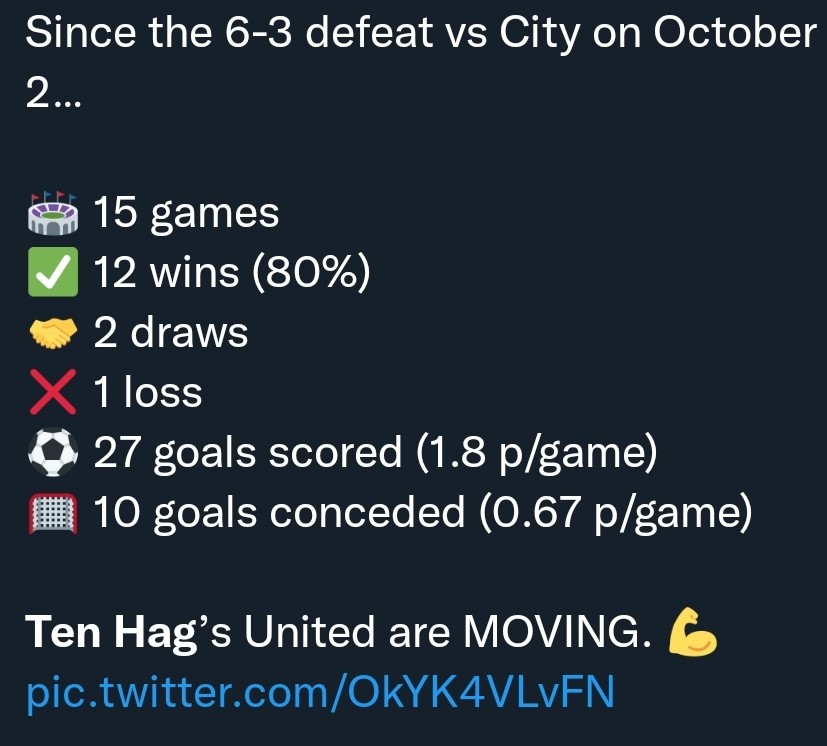Screen dimensions: 827x746
Task: Click the "10 goals conceded" text
Action: [280, 513]
